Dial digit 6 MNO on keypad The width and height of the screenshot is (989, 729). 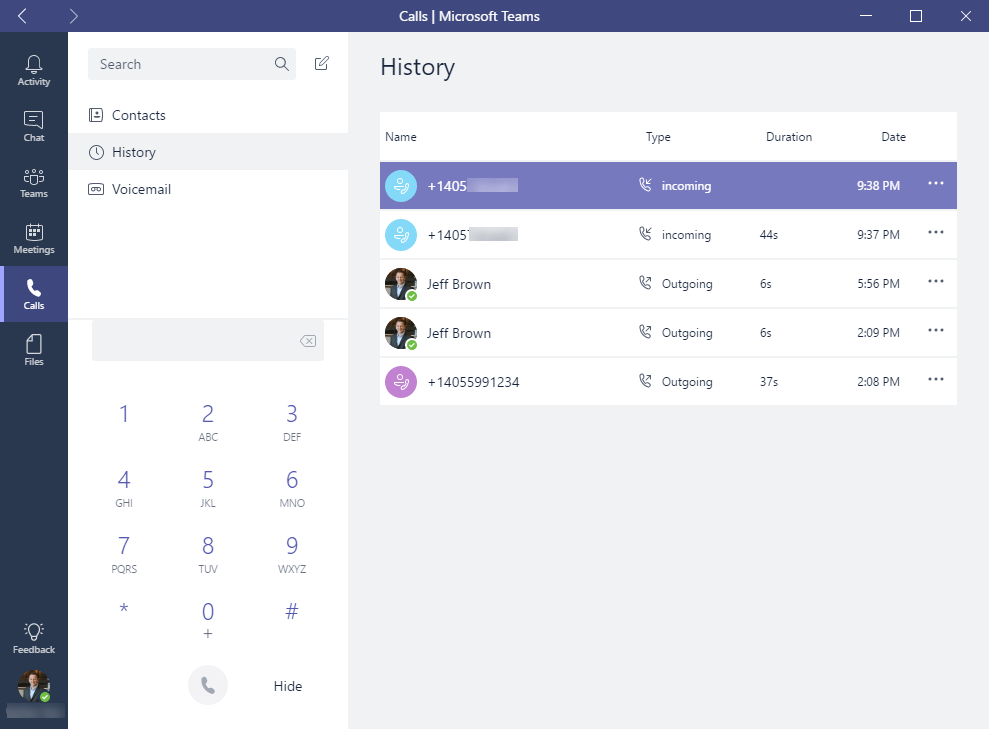[x=291, y=488]
